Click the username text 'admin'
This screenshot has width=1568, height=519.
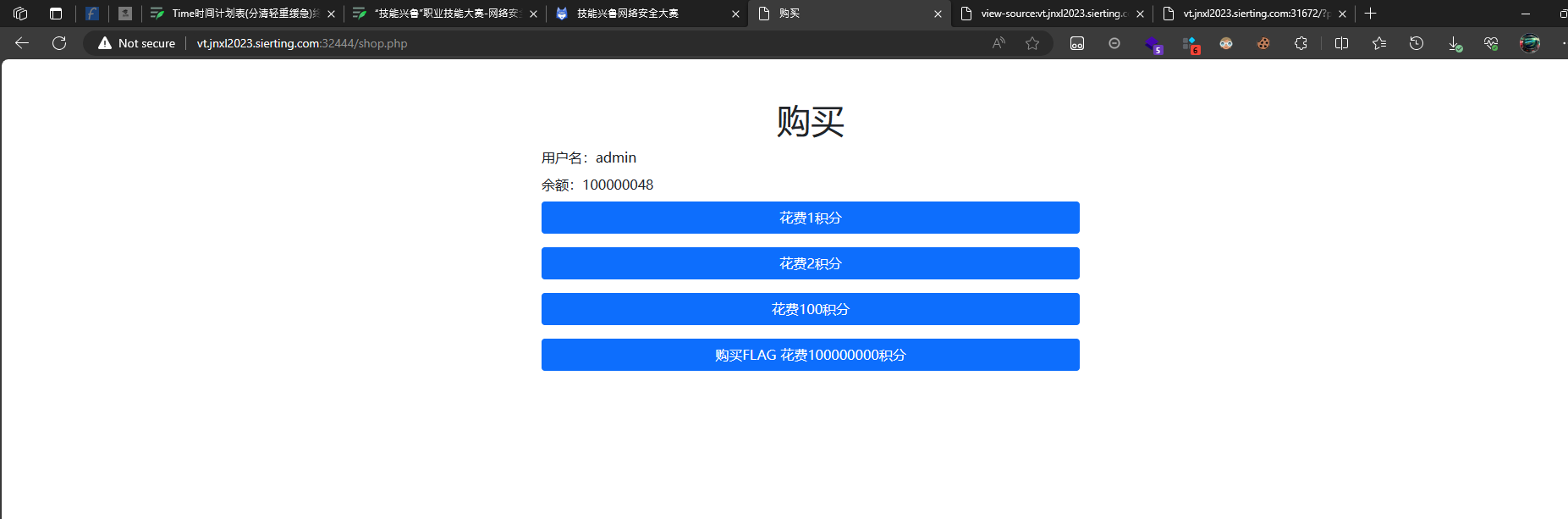tap(616, 157)
